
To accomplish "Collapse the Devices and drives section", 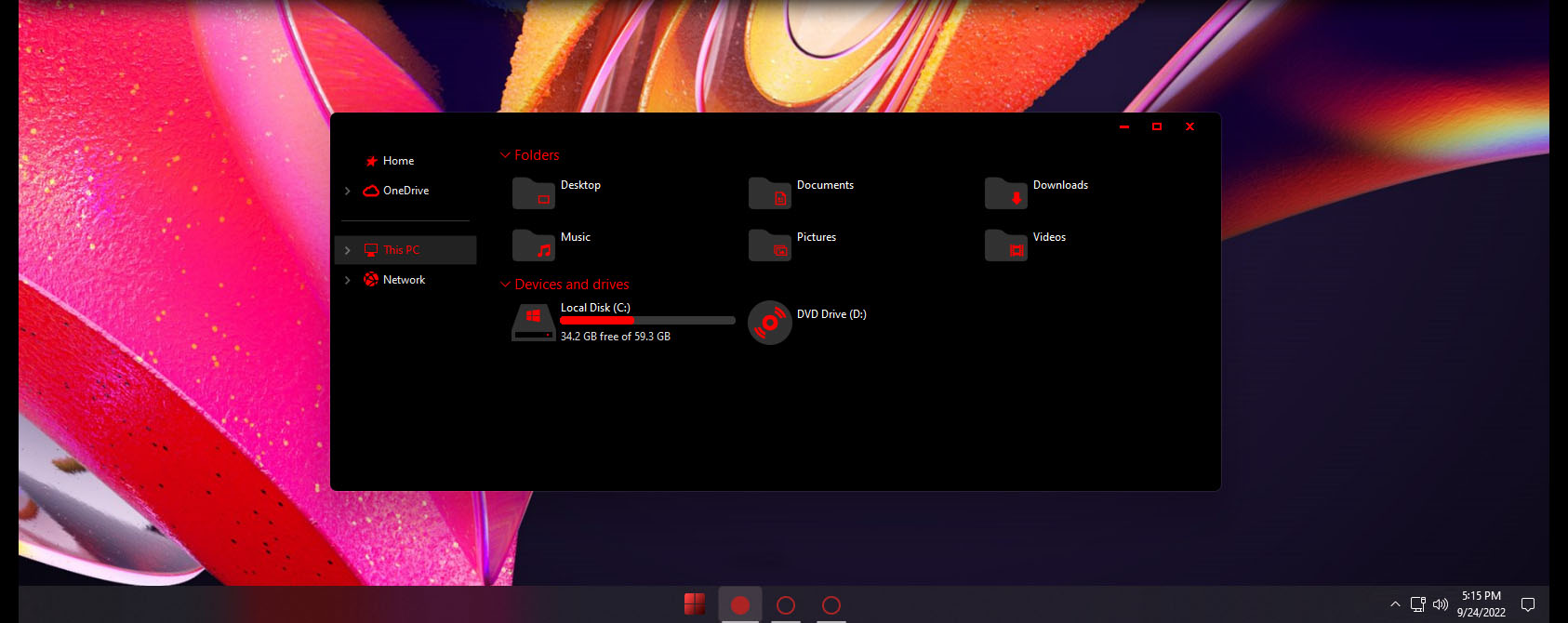I will (x=505, y=285).
